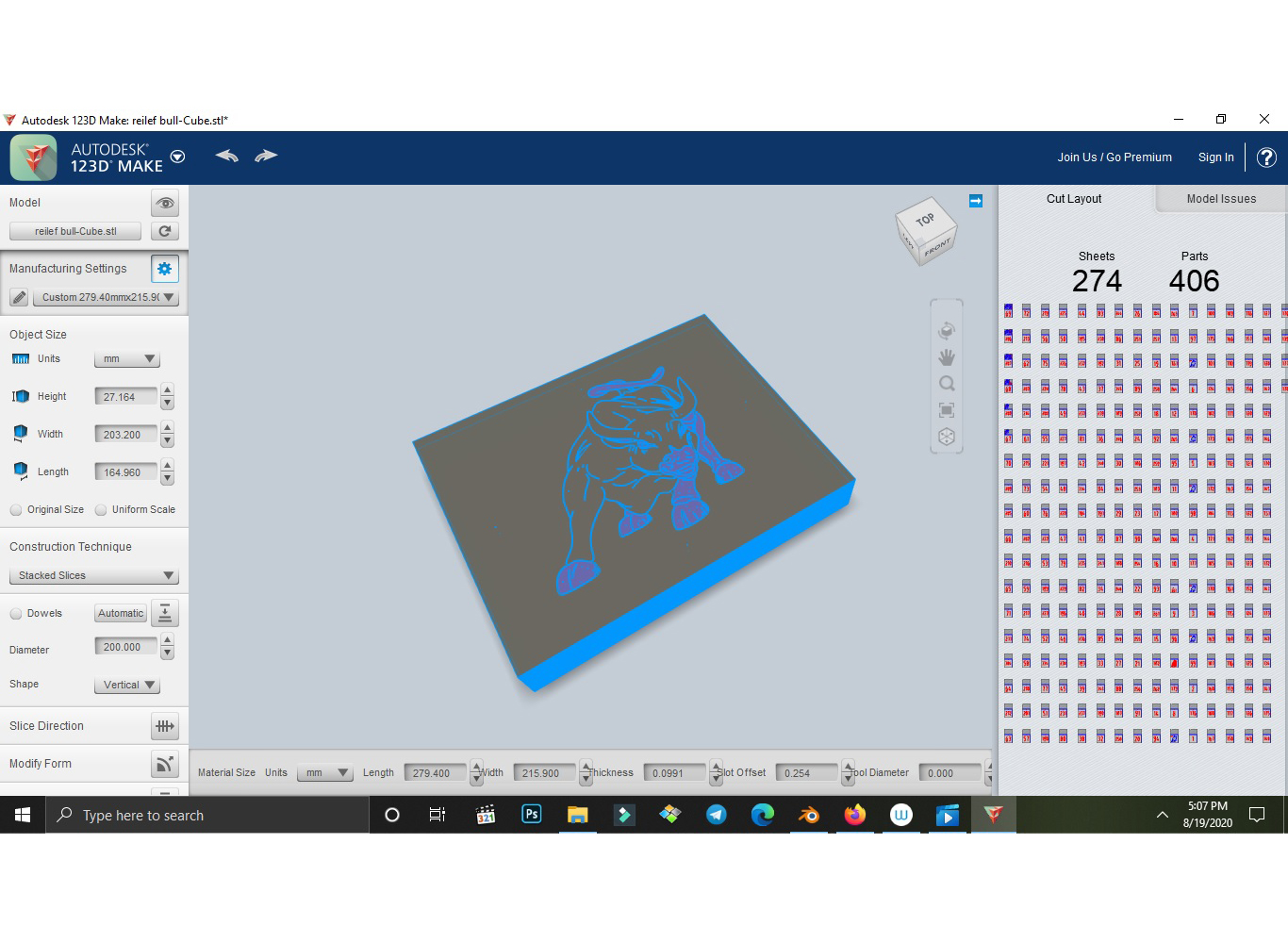The height and width of the screenshot is (943, 1288).
Task: Click the Tool Diameter field
Action: [949, 773]
